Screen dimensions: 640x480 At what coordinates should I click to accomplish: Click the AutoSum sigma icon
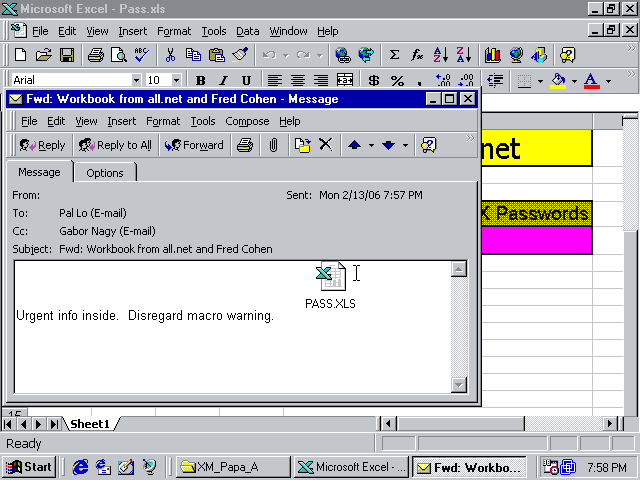(394, 55)
